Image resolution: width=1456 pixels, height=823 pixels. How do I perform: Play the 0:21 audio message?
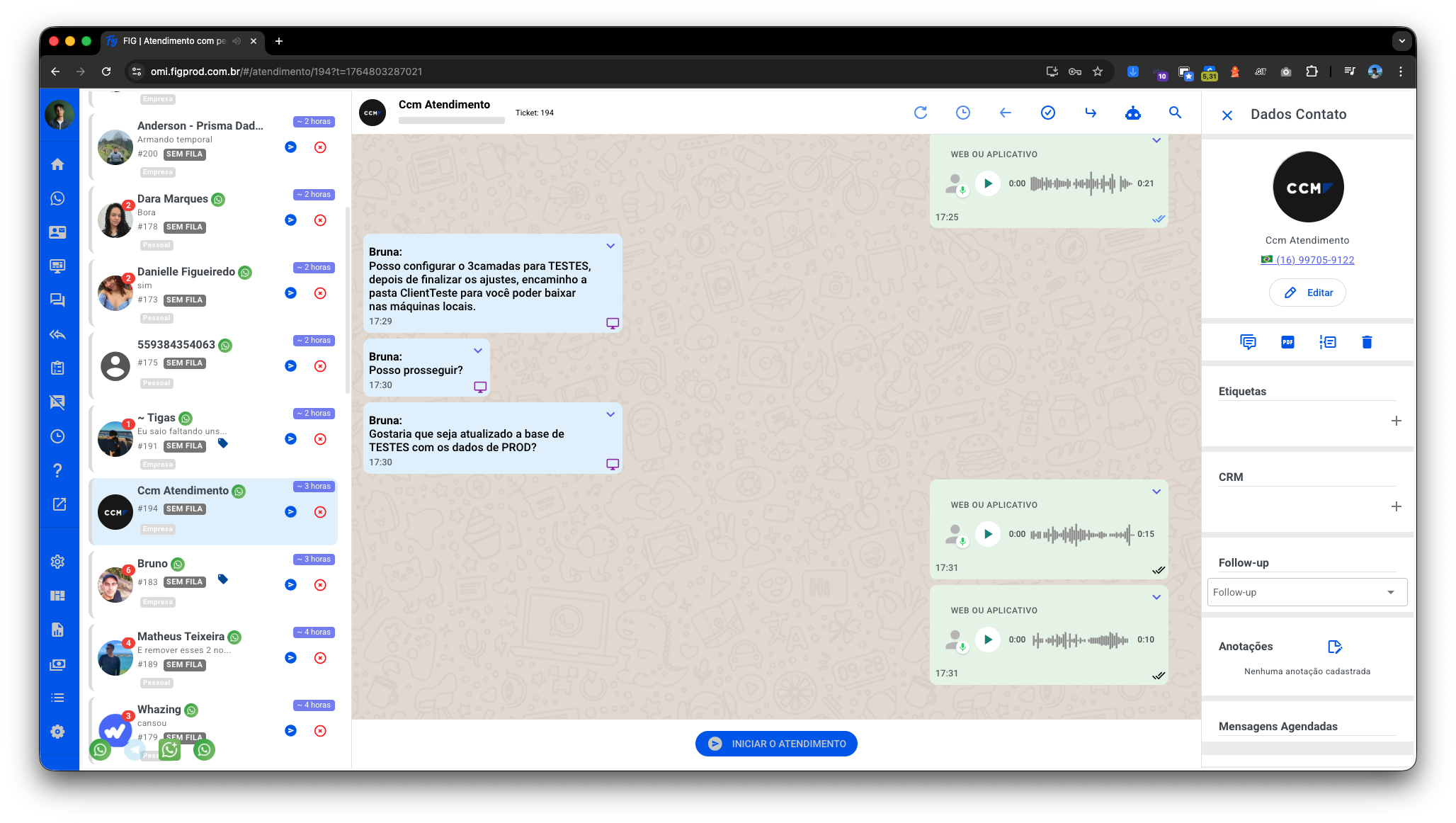988,183
